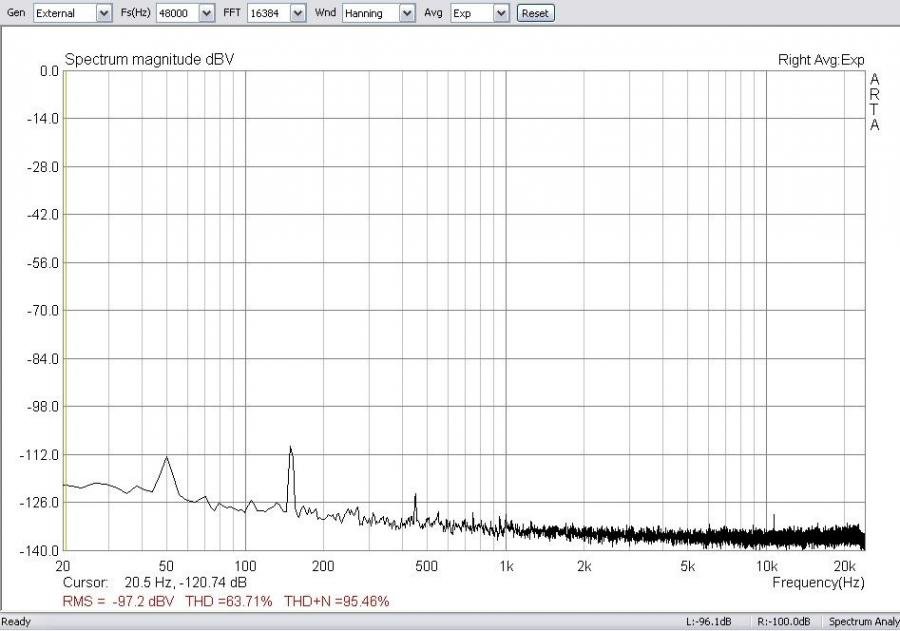The image size is (900, 631).
Task: Click the '10k' frequency axis label
Action: [766, 567]
